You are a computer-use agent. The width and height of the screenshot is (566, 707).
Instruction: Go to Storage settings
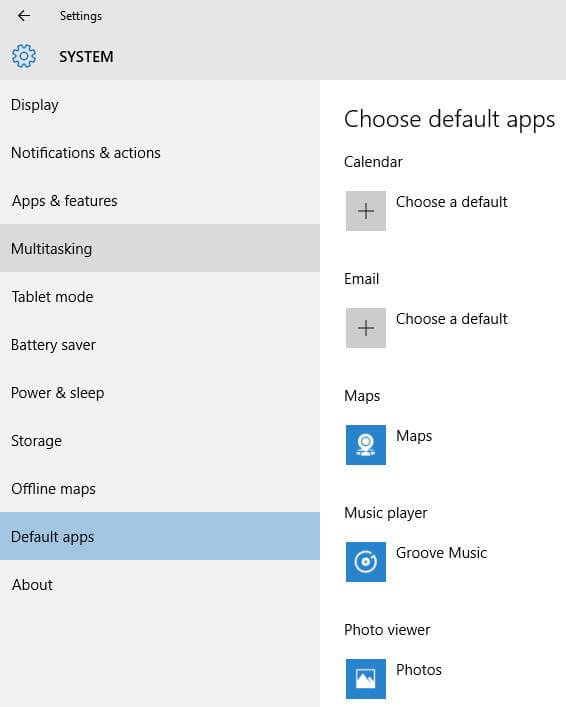click(x=160, y=441)
